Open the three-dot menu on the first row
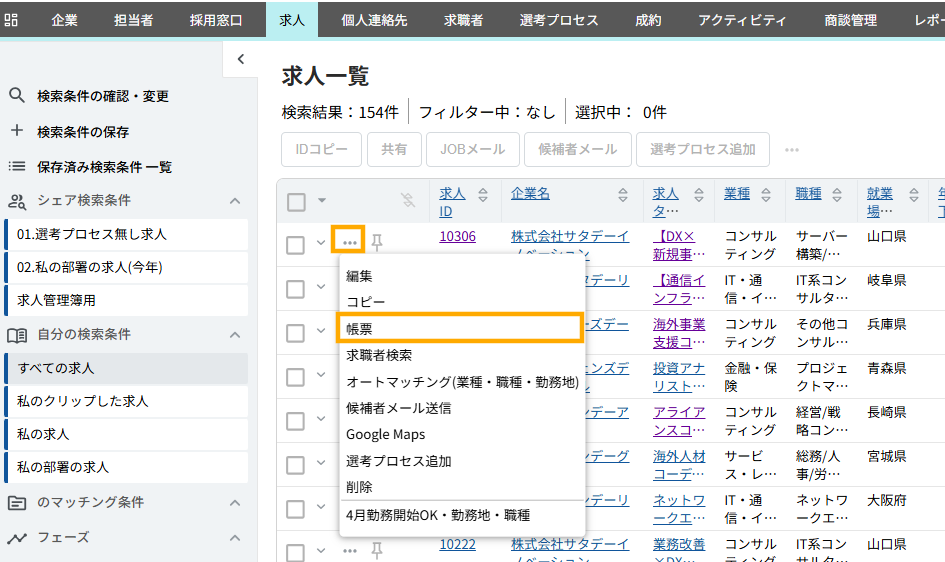The height and width of the screenshot is (562, 945). [348, 242]
